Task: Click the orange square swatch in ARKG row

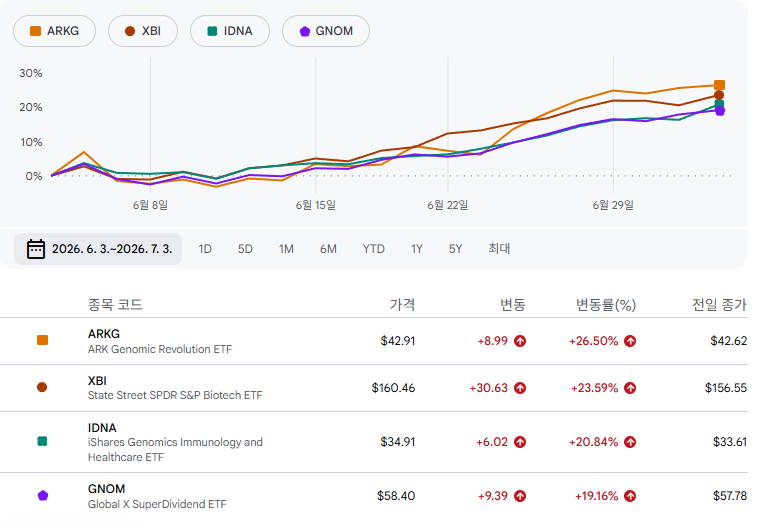Action: pos(42,340)
